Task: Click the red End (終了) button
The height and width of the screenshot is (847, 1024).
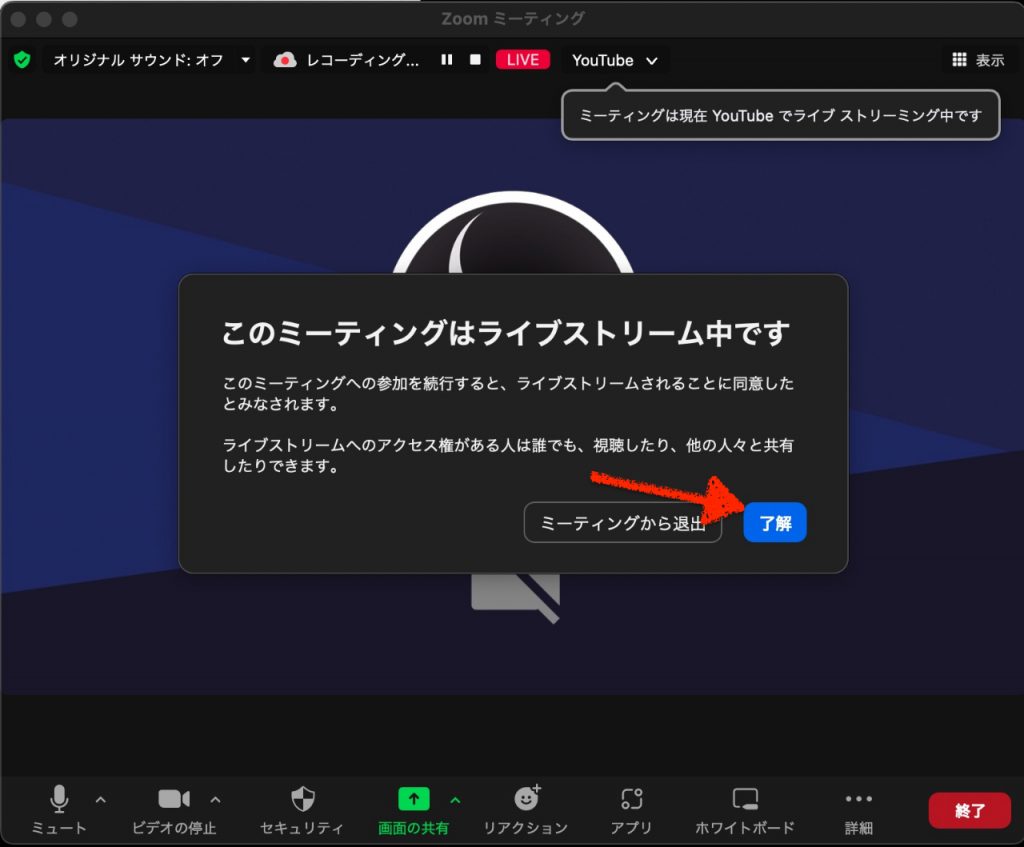Action: point(969,811)
